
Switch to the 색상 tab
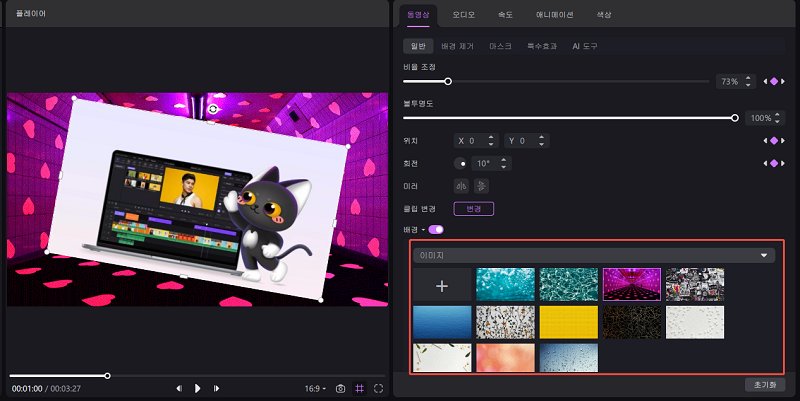(x=604, y=15)
